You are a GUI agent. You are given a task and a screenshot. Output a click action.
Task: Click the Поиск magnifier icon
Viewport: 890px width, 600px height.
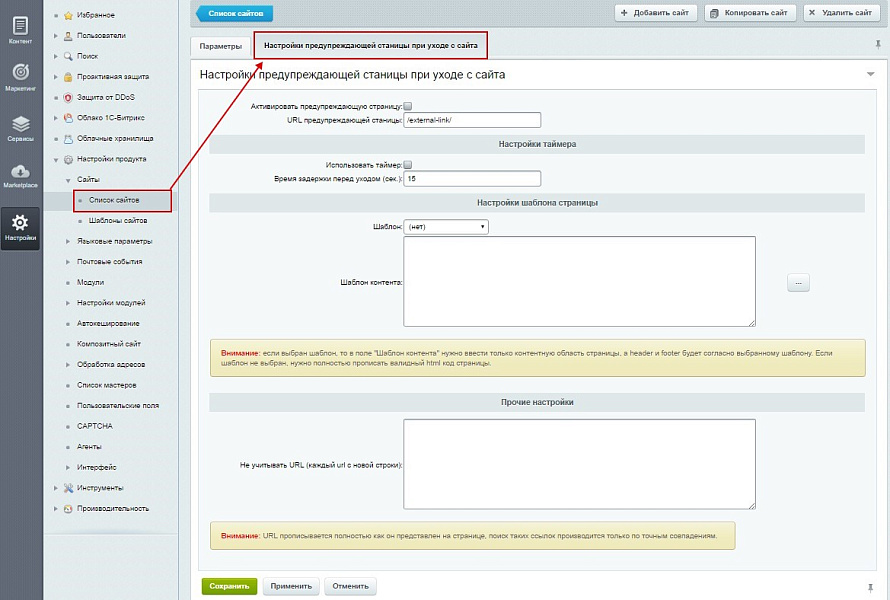click(x=68, y=56)
